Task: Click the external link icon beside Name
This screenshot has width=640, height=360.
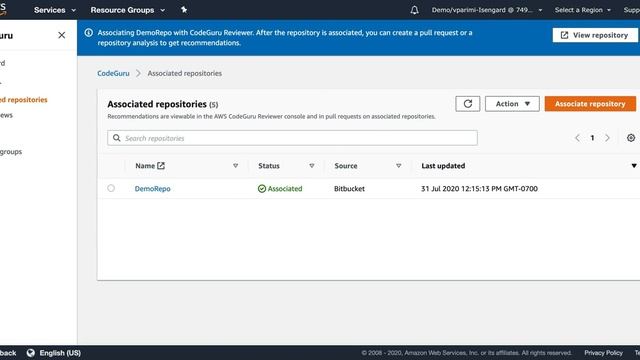Action: tap(161, 165)
